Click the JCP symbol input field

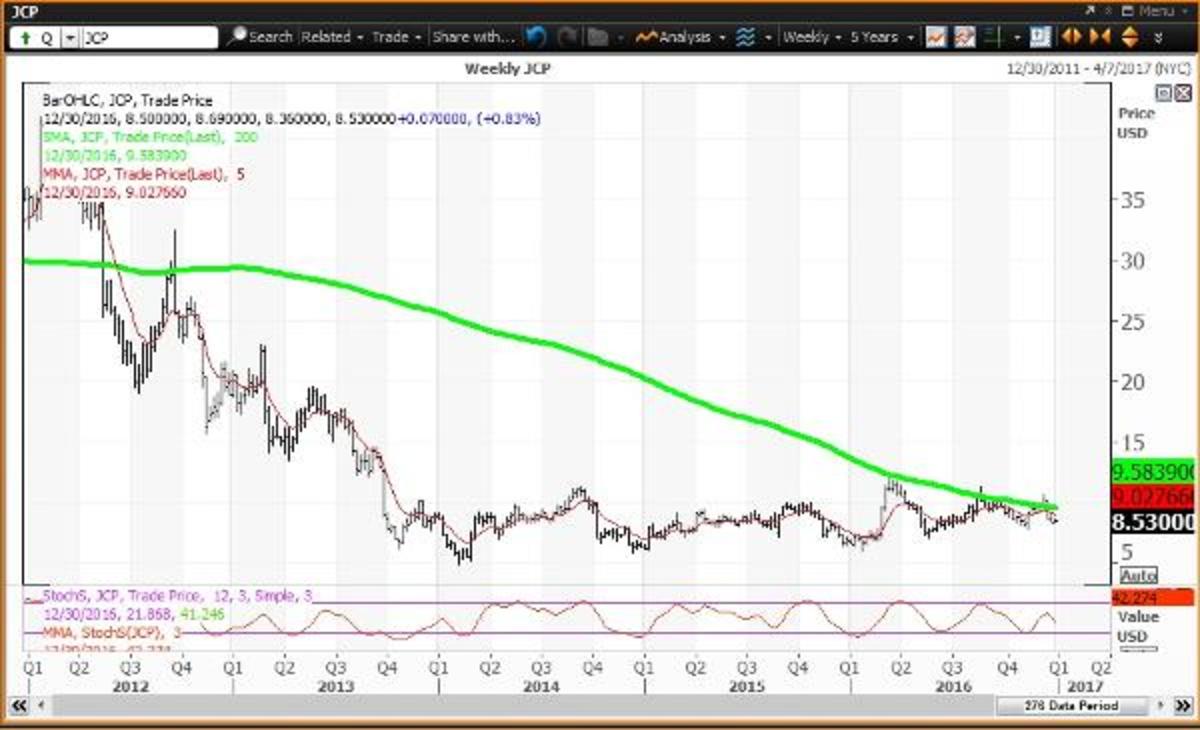point(149,38)
